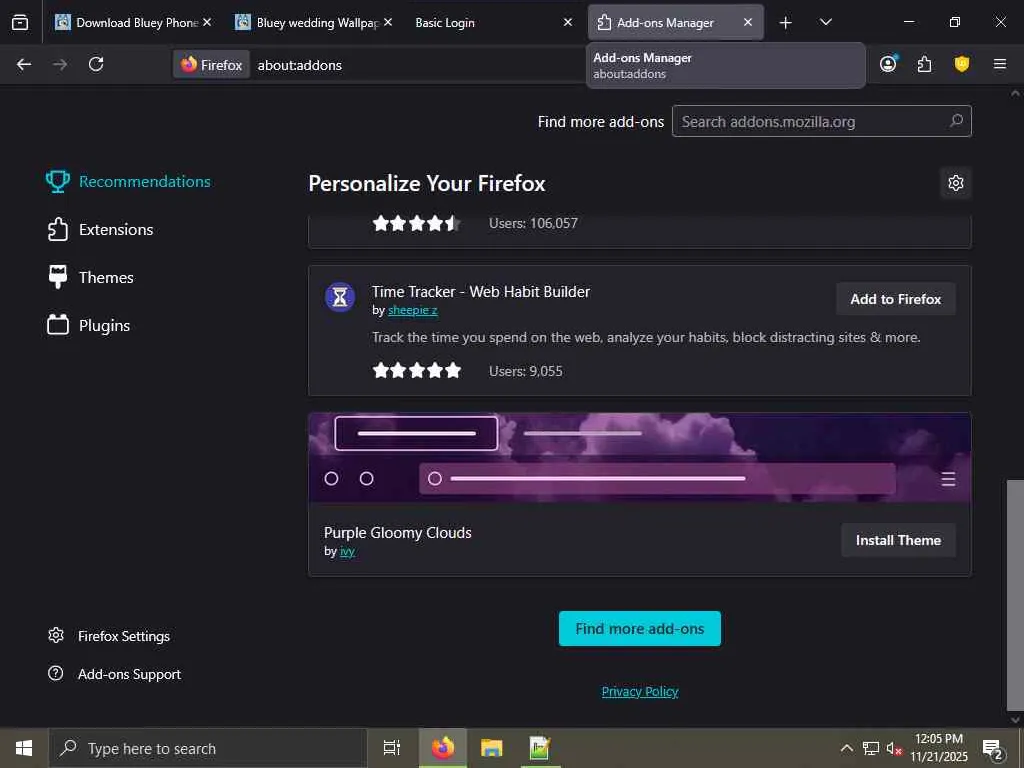1024x768 pixels.
Task: Close the Bluey wedding Wallpaper tab
Action: point(388,22)
